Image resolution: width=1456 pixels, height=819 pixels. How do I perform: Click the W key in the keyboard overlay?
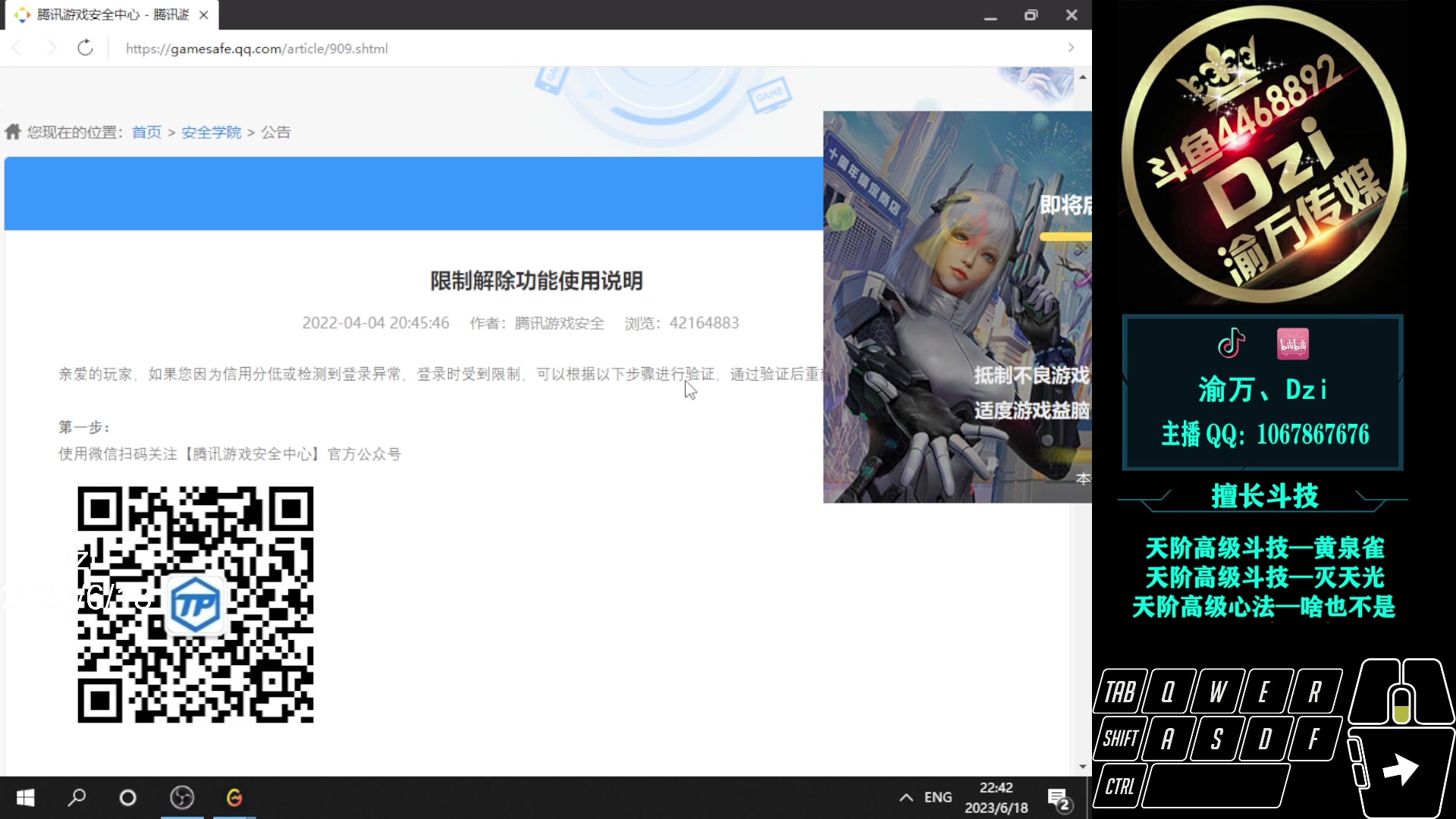(1217, 692)
